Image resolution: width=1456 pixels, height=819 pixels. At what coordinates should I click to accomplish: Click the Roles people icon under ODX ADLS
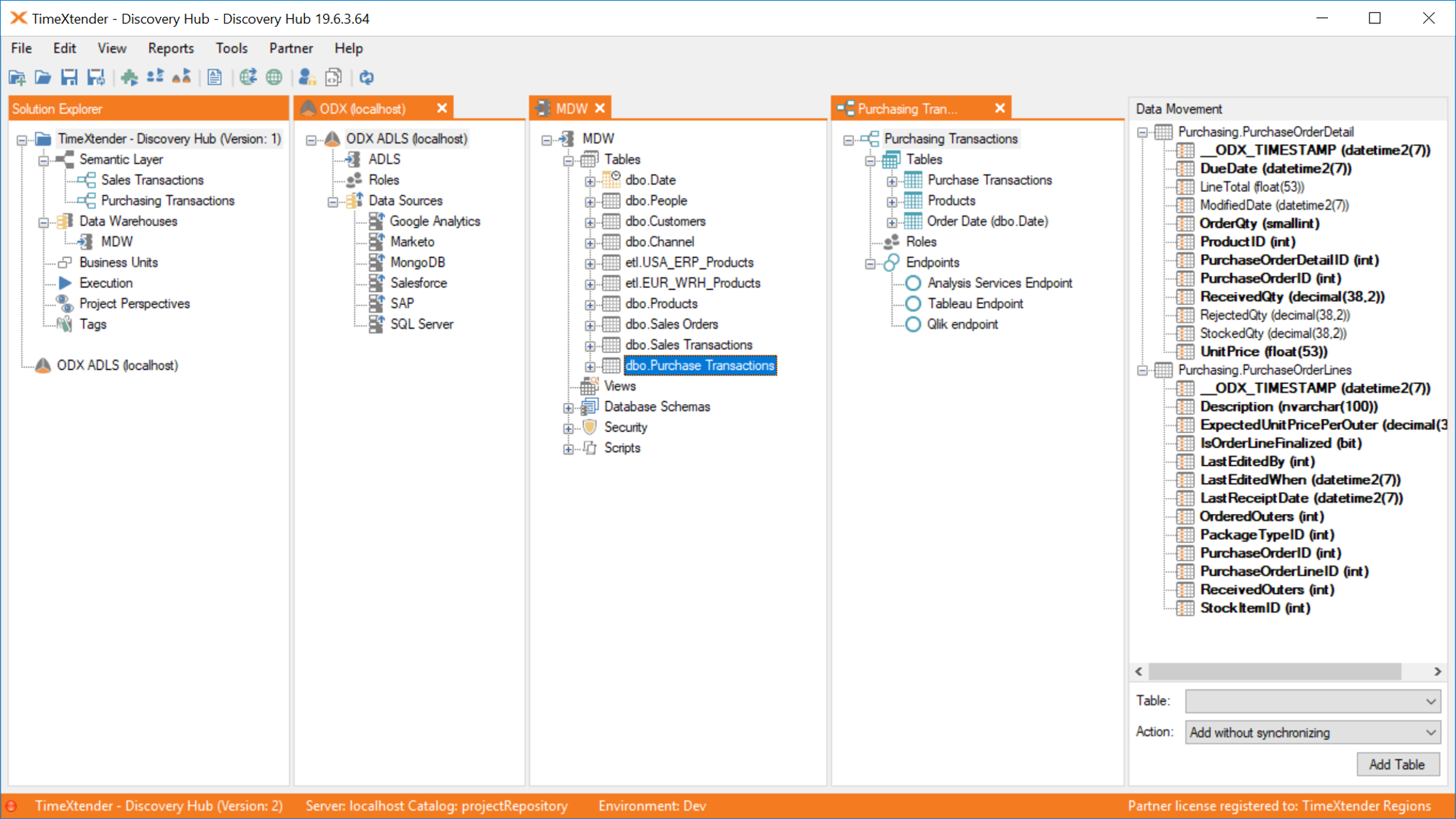click(355, 180)
